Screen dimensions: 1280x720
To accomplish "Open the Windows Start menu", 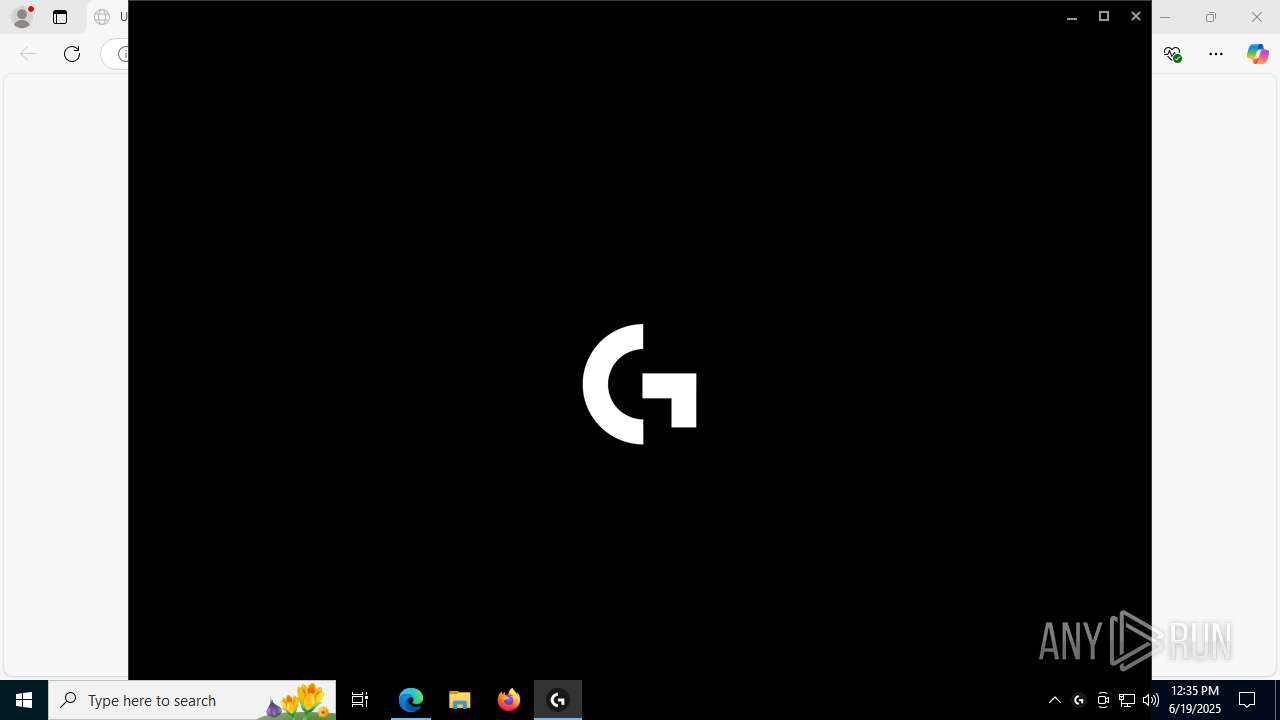I will 24,700.
